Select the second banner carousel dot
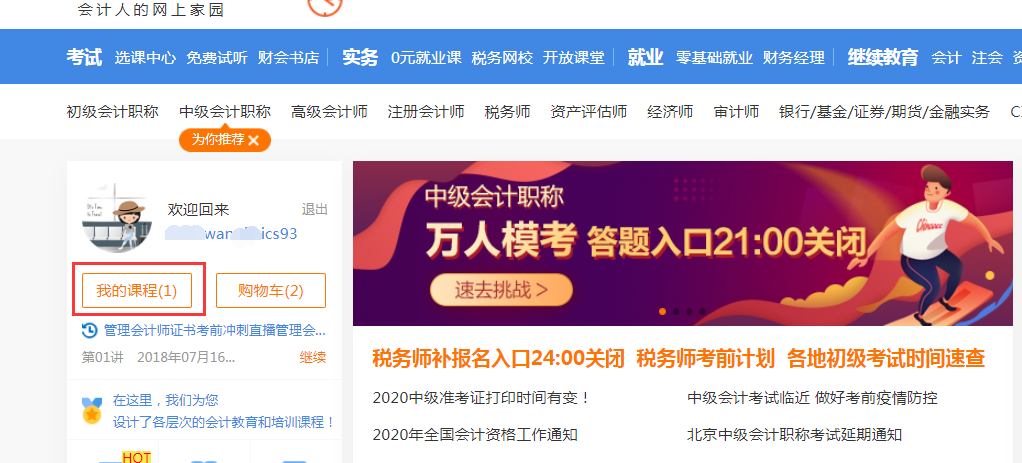The height and width of the screenshot is (463, 1022). click(676, 312)
